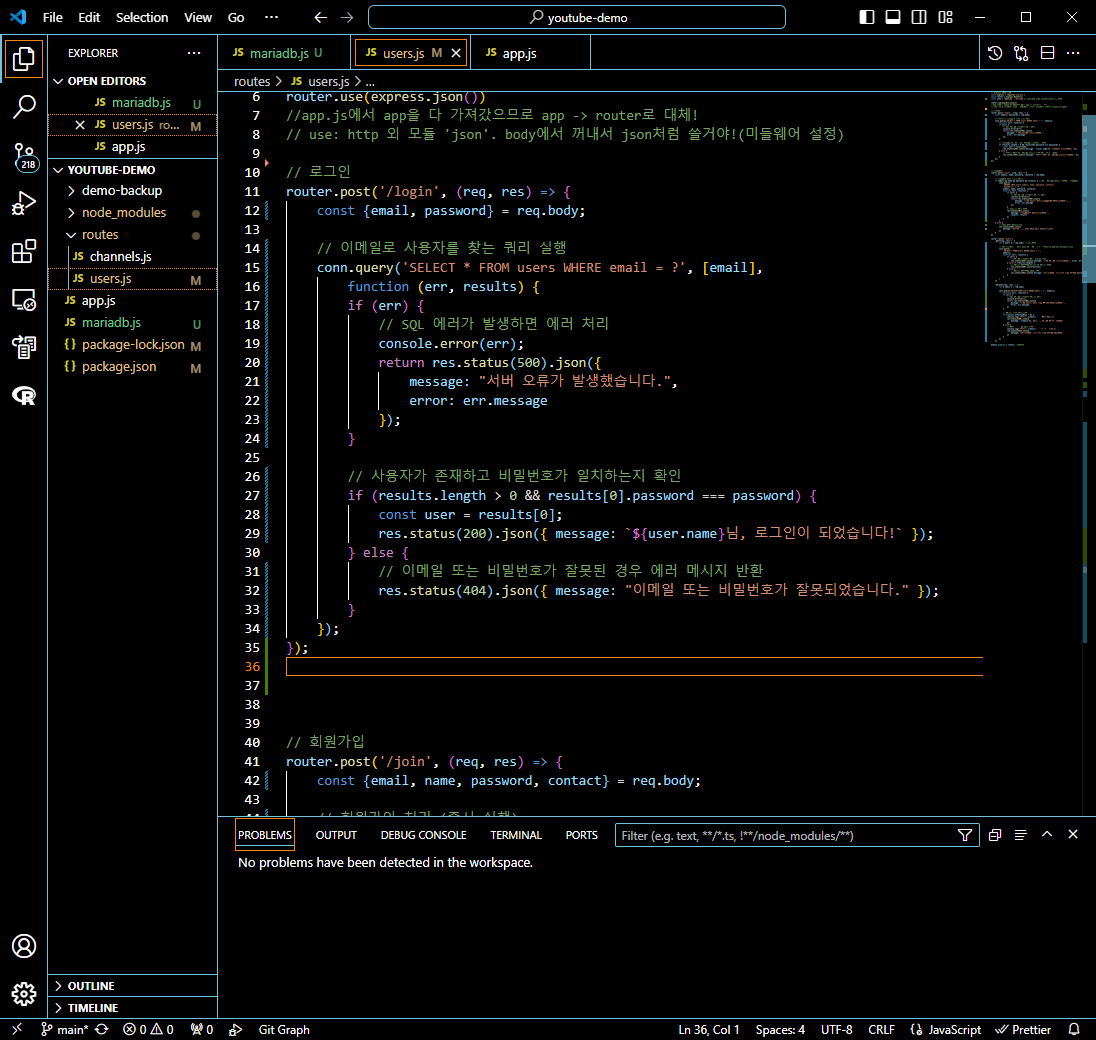Expand the OUTLINE section
Image resolution: width=1096 pixels, height=1040 pixels.
click(133, 985)
